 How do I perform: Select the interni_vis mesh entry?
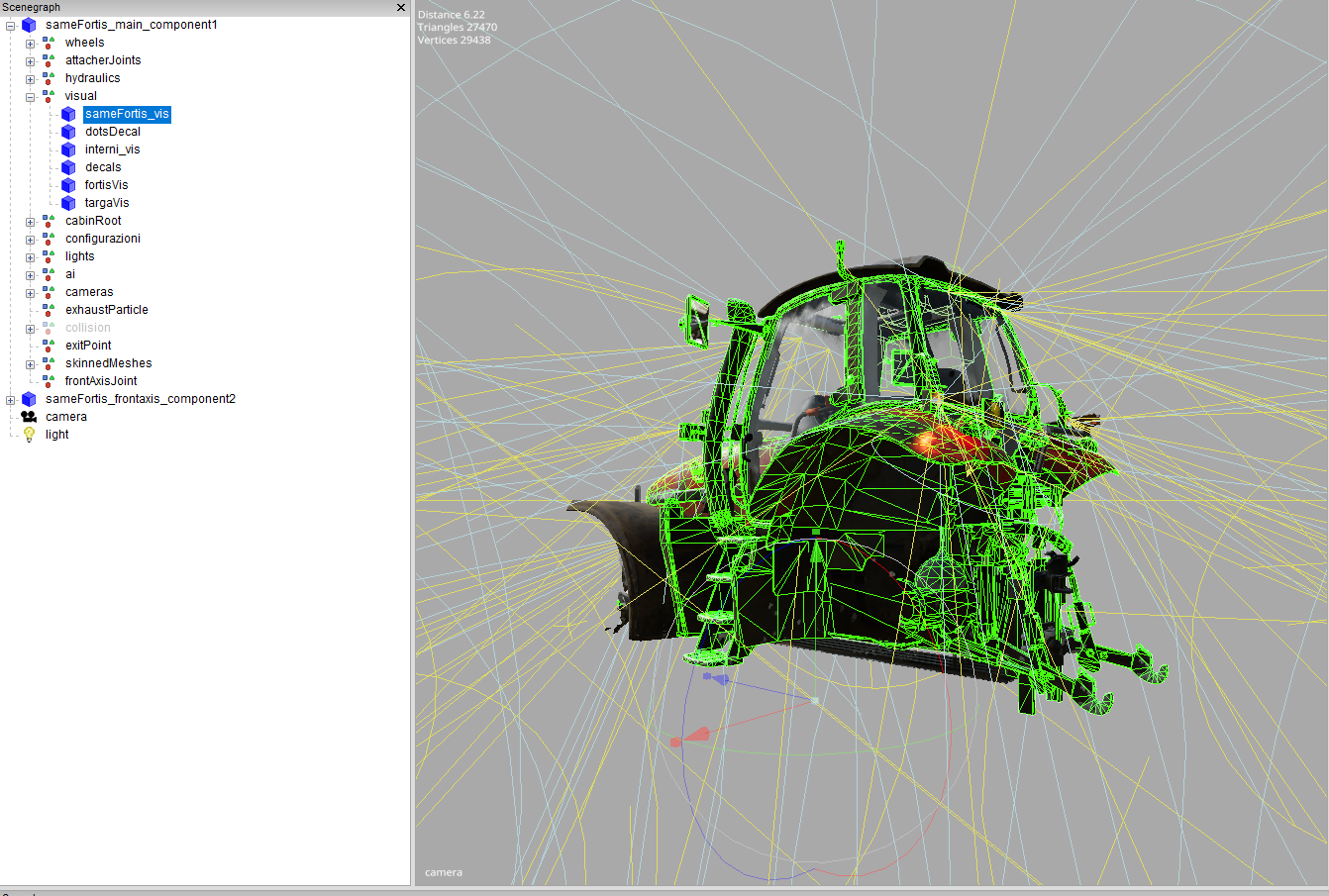tap(113, 149)
